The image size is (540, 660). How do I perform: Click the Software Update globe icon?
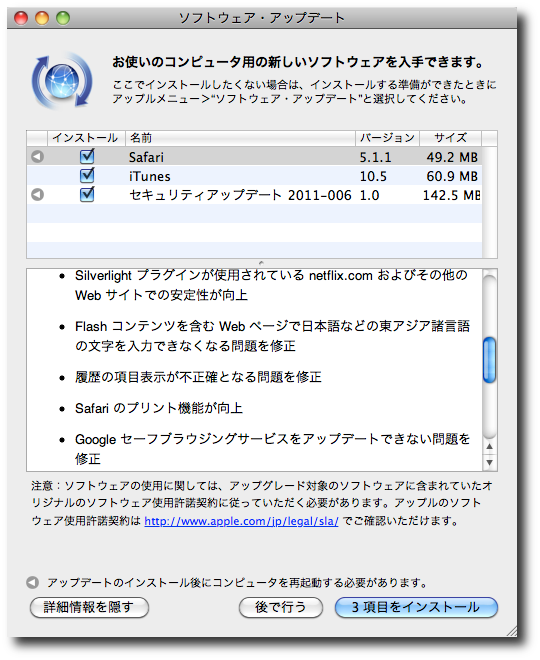[62, 80]
